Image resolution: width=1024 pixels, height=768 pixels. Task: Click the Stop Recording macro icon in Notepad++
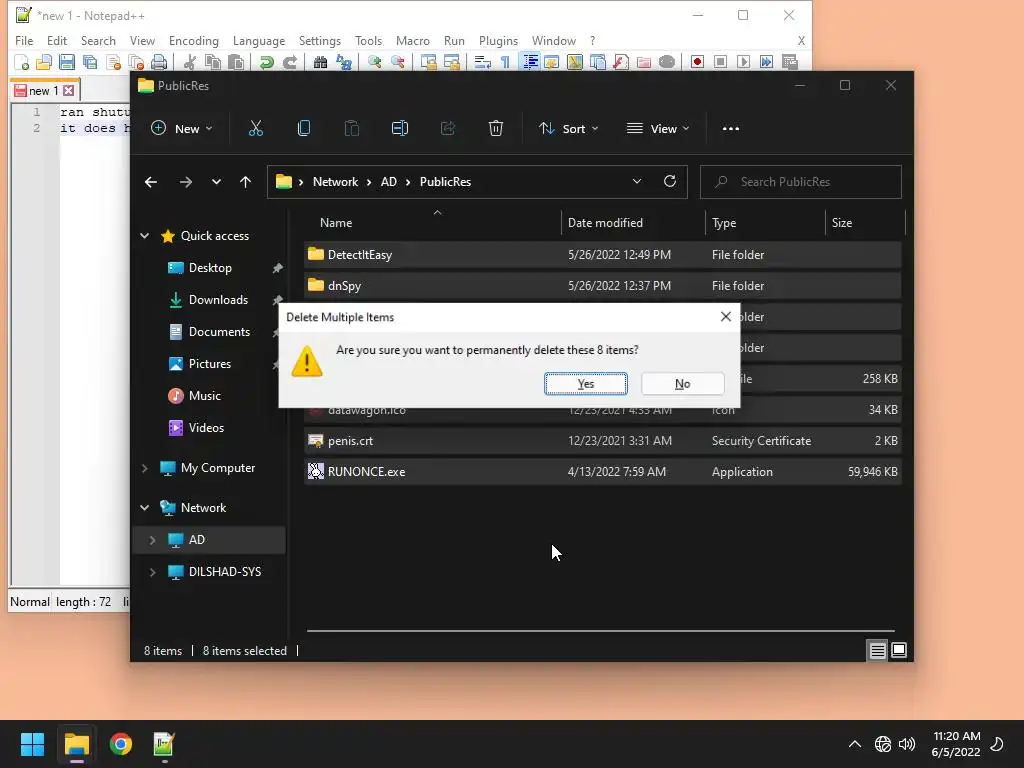click(720, 62)
